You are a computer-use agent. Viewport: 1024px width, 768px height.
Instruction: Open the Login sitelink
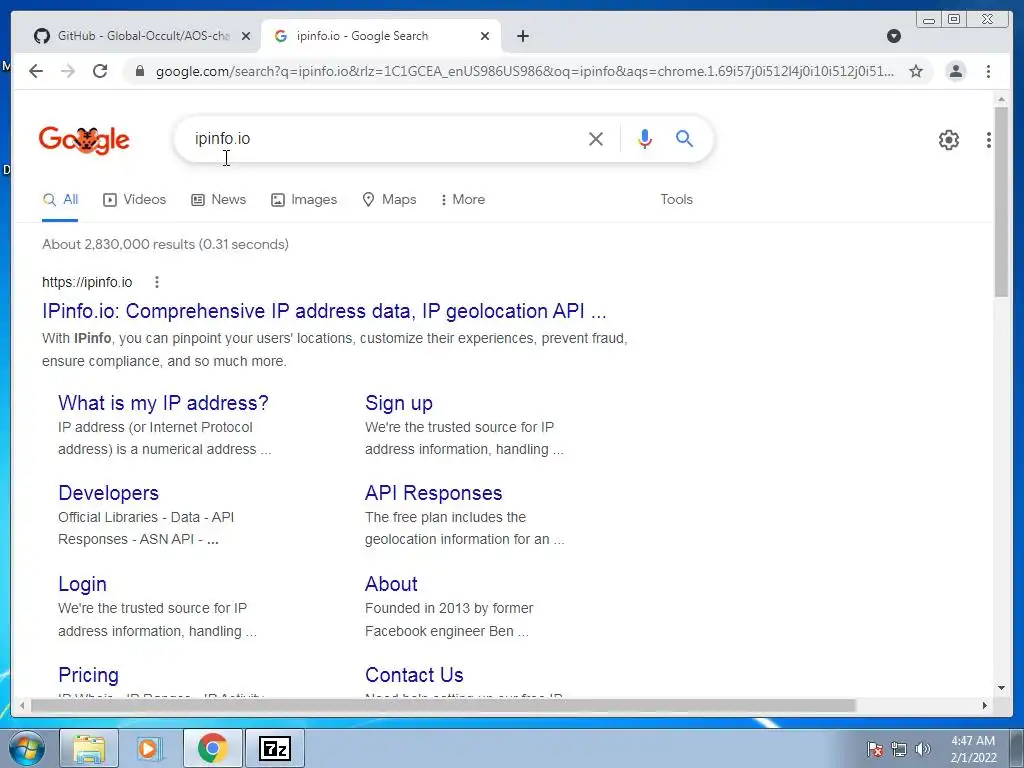(82, 584)
